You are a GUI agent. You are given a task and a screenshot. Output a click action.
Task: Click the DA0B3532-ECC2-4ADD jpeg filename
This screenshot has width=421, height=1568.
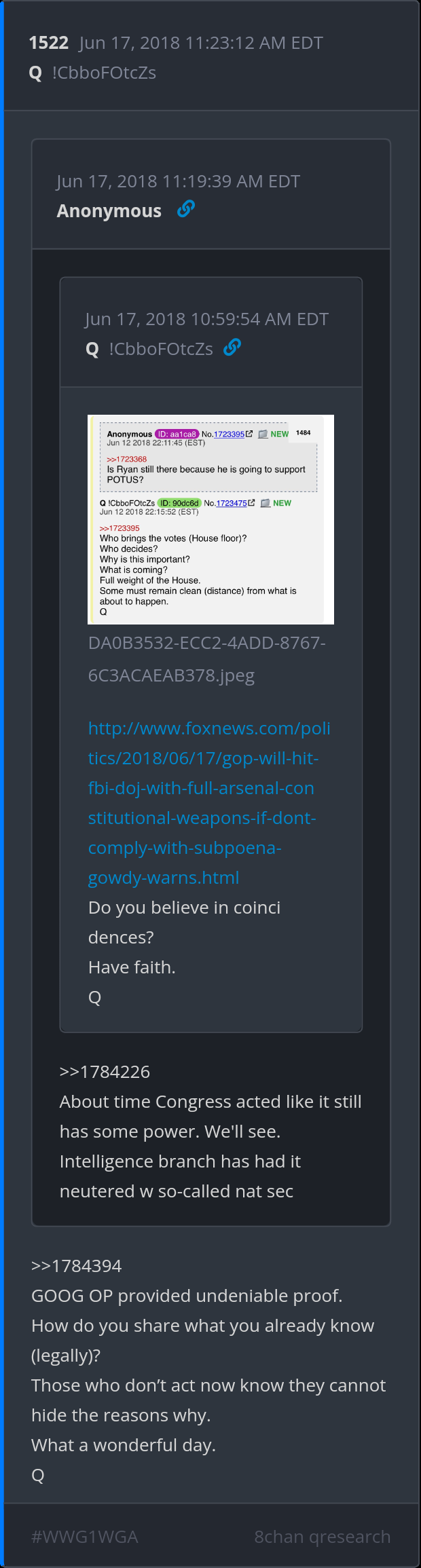[x=206, y=659]
